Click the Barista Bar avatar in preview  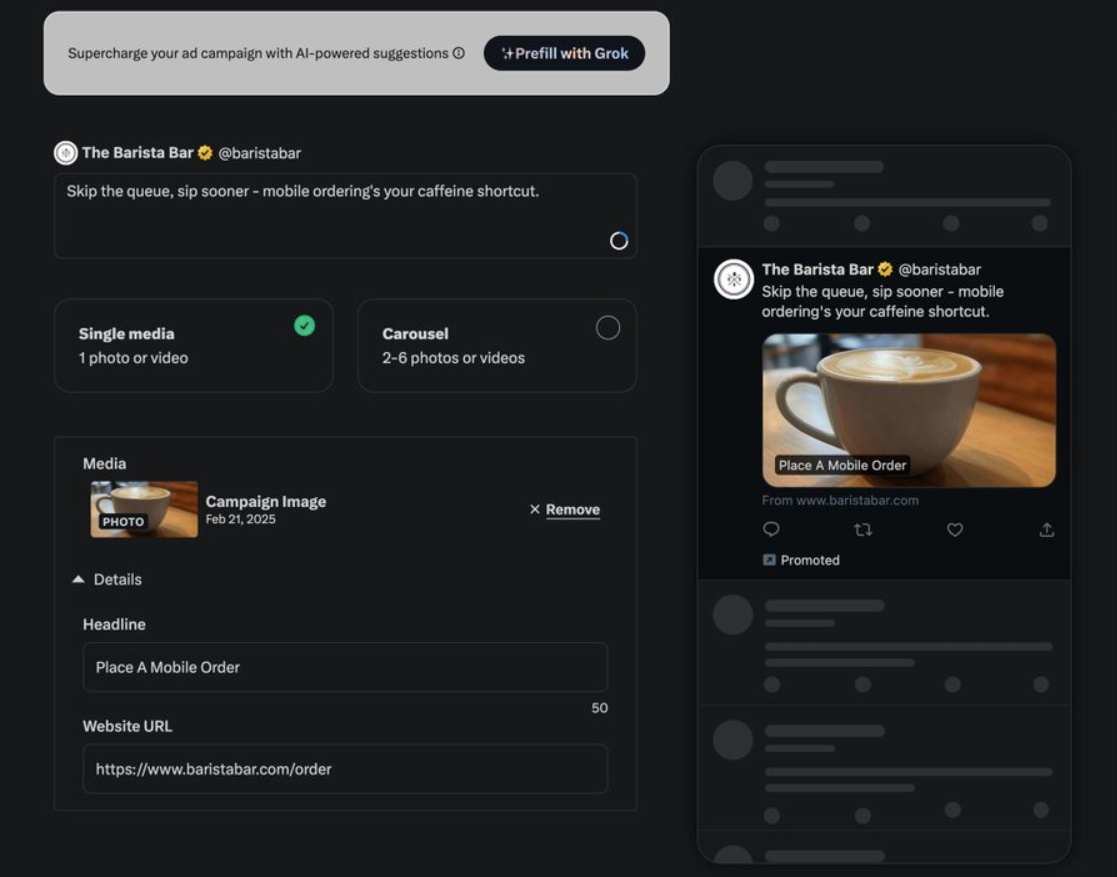(734, 279)
